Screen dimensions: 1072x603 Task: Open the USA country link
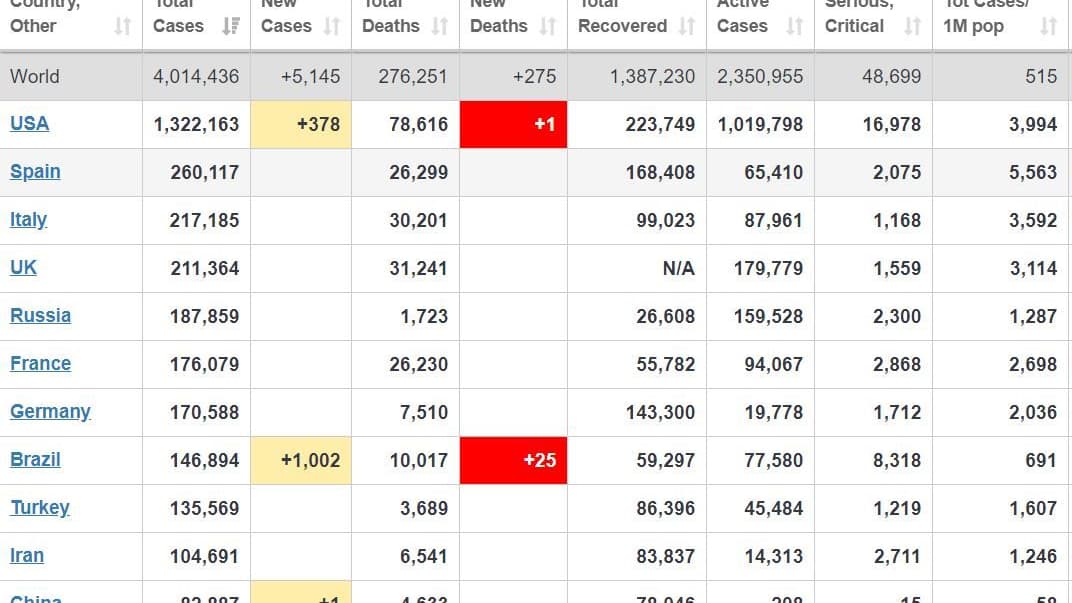[29, 123]
